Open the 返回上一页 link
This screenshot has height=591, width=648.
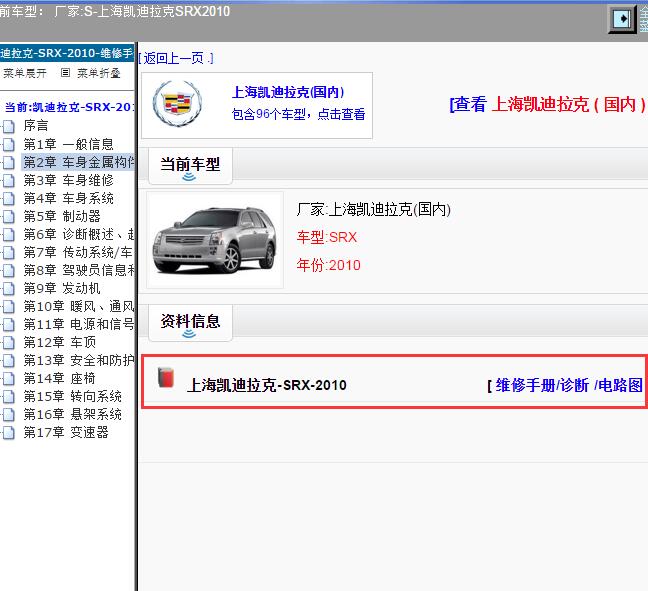click(176, 58)
